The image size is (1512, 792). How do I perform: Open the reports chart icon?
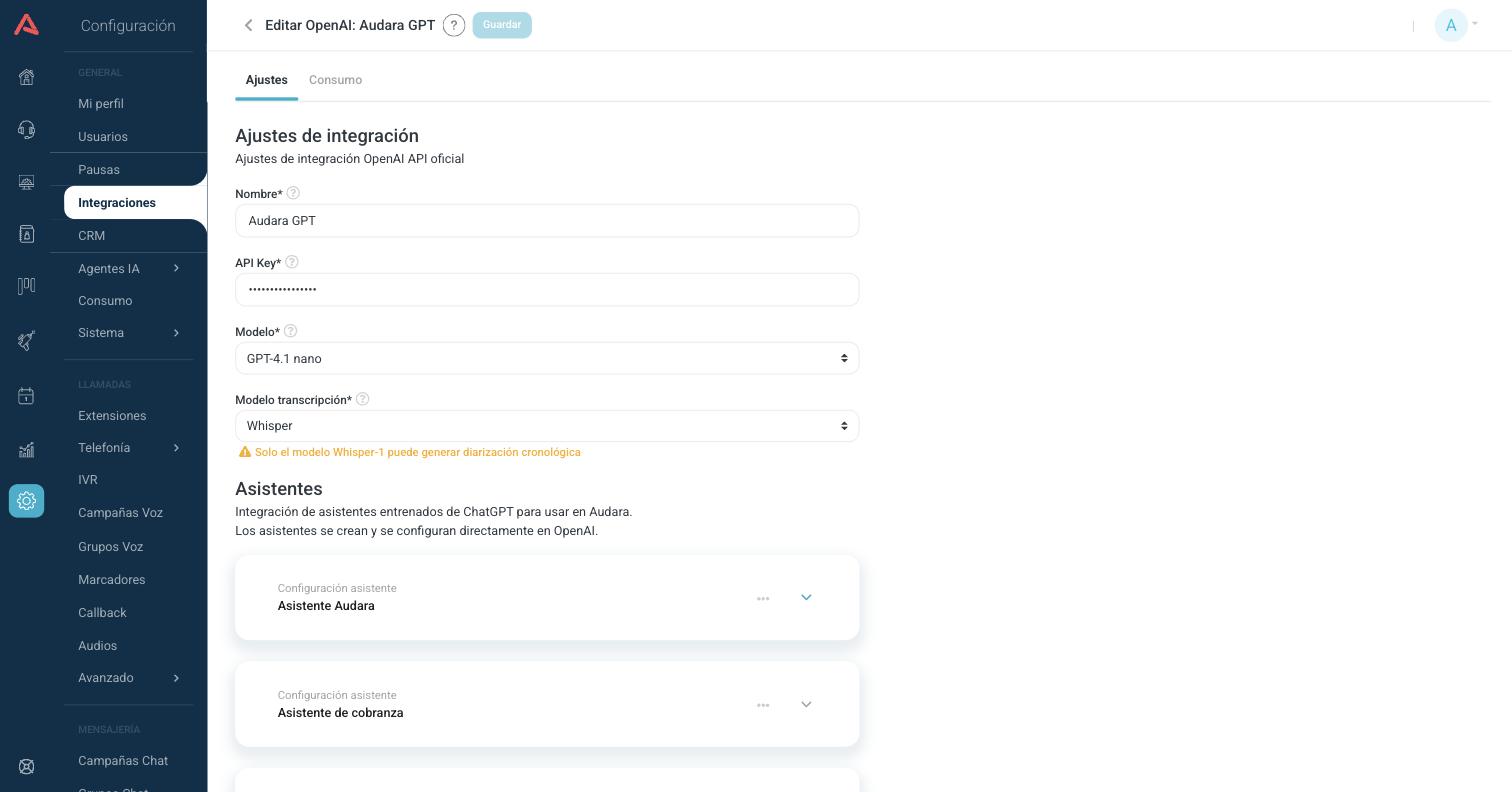tap(27, 449)
